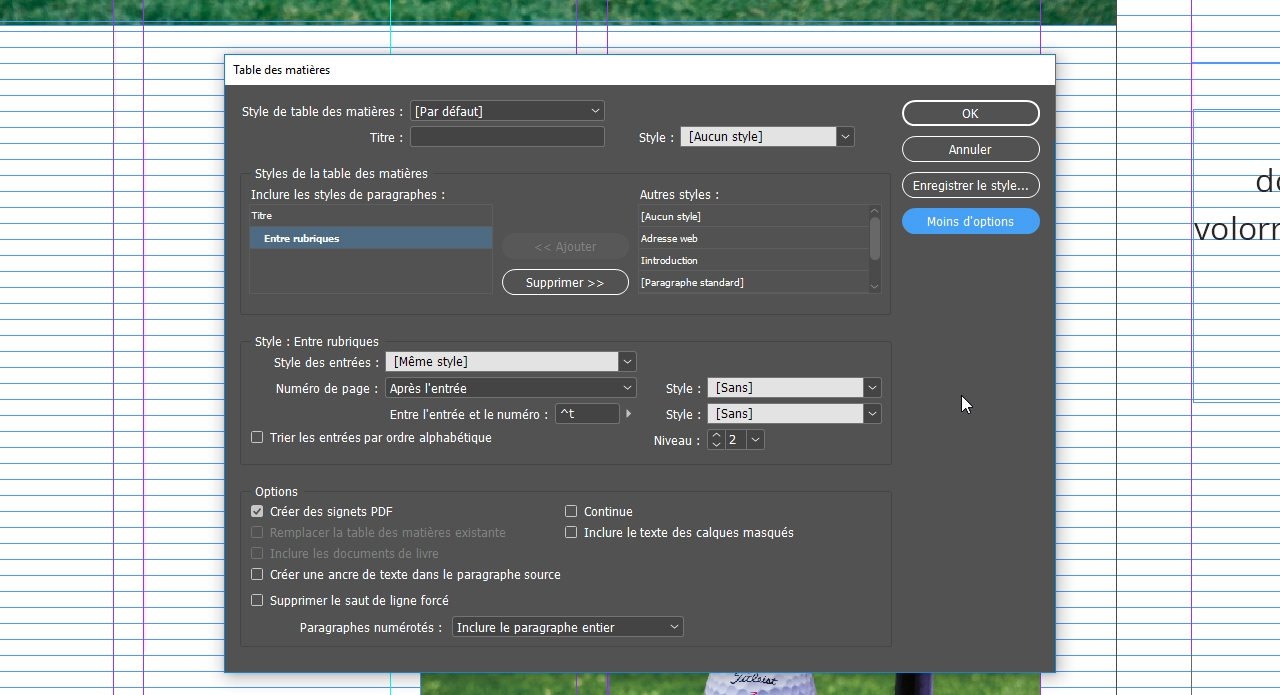Viewport: 1280px width, 695px height.
Task: Open Niveau dropdown arrow
Action: (755, 440)
